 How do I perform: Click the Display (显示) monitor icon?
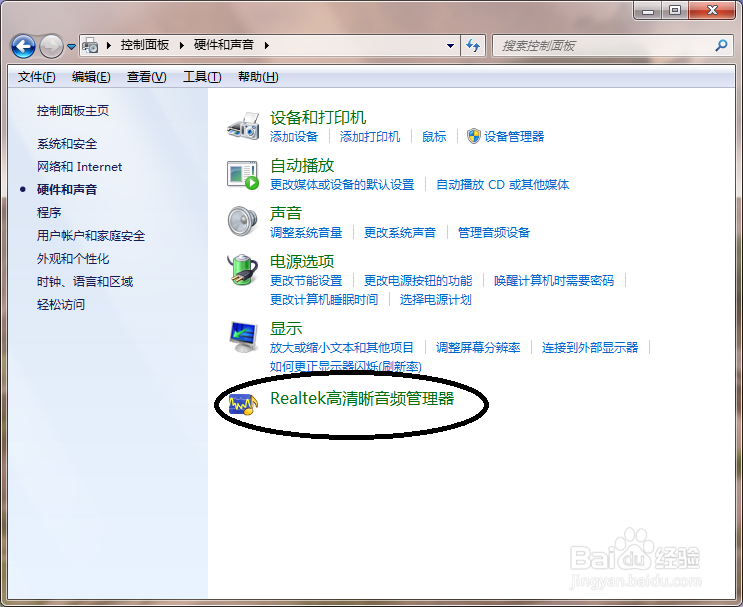pos(243,337)
